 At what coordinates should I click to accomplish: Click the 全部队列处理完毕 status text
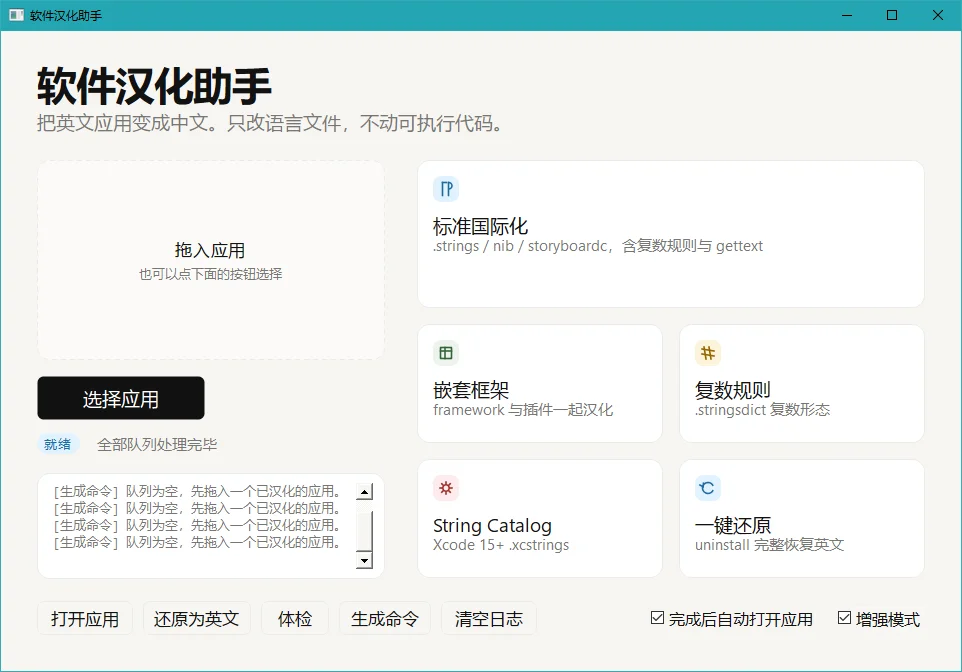click(x=157, y=445)
